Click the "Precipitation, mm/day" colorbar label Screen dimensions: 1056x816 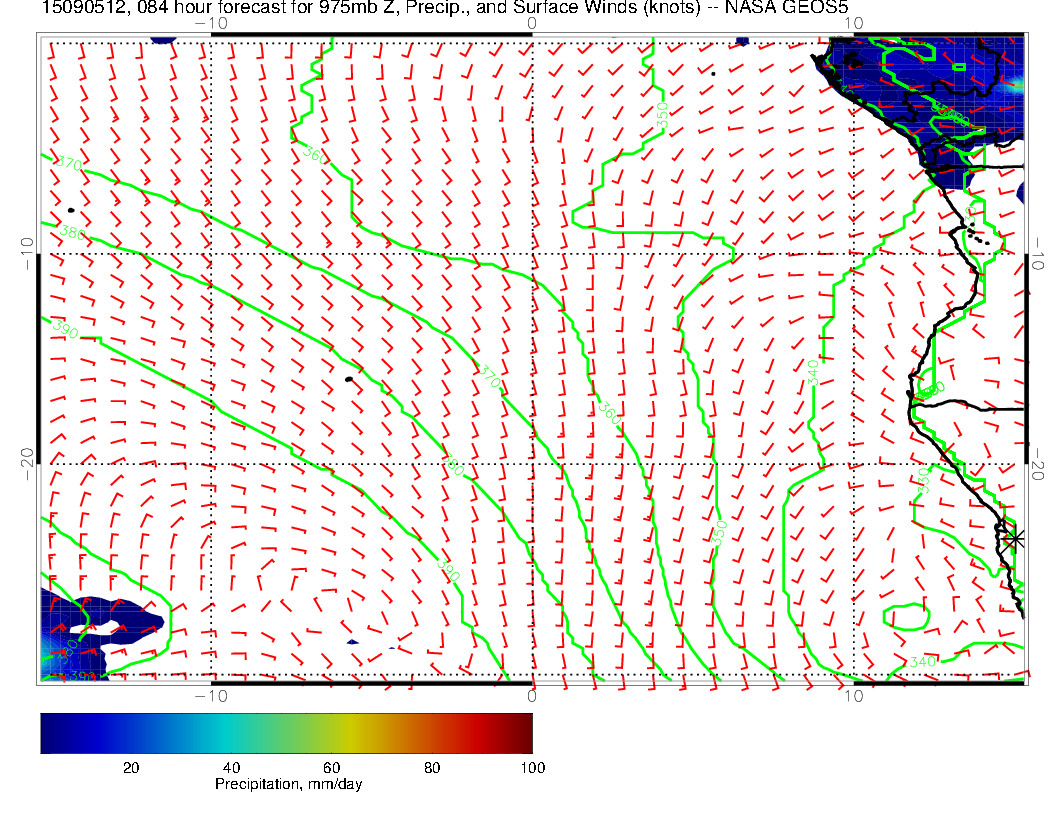[288, 785]
